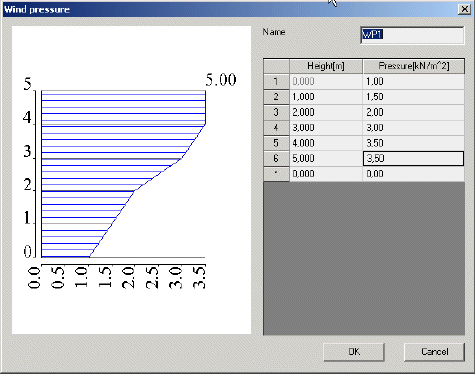Image resolution: width=475 pixels, height=374 pixels.
Task: Click the pressure cell with value 0,00
Action: (x=414, y=174)
